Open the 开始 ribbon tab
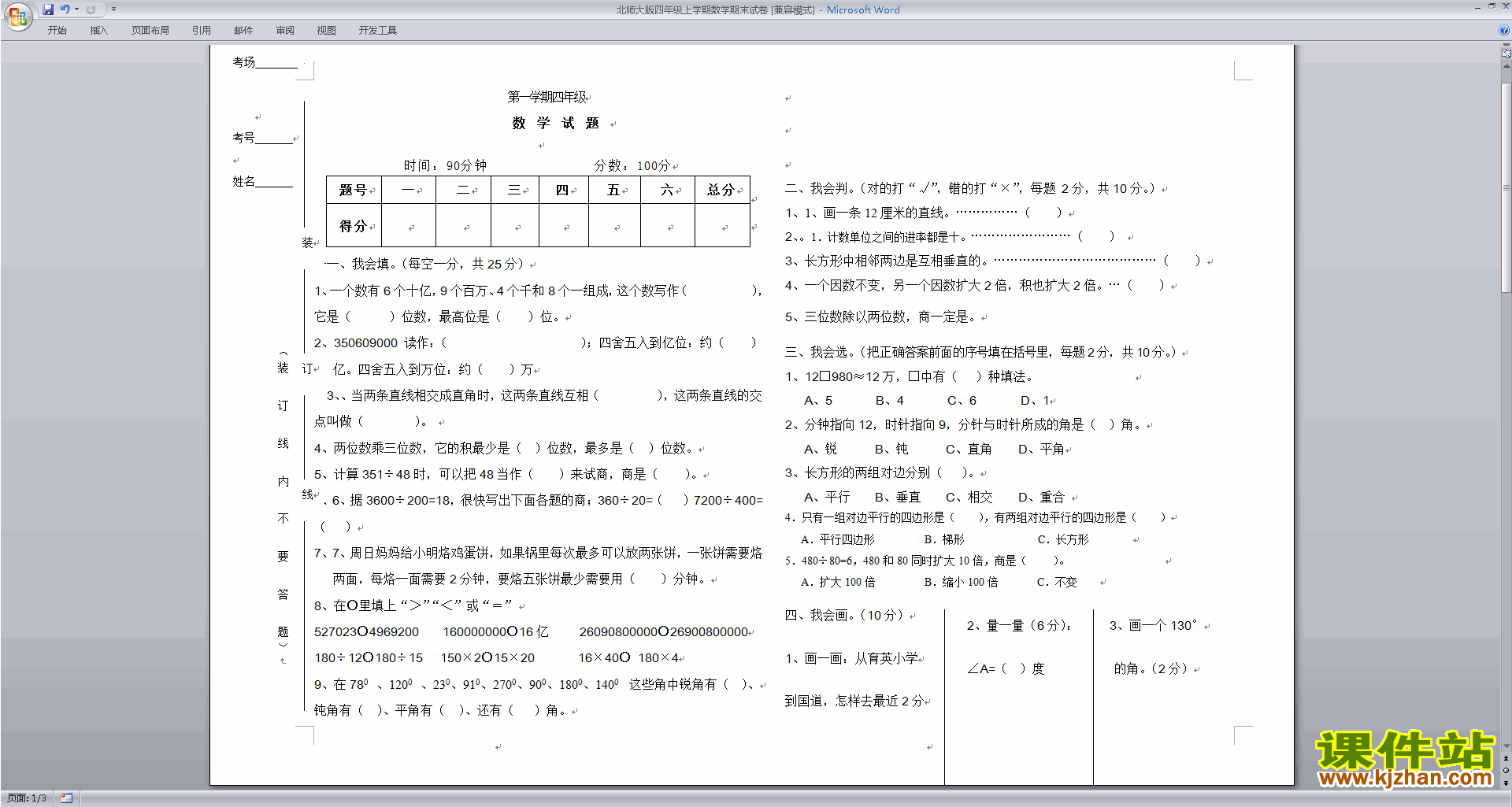This screenshot has width=1512, height=807. point(57,31)
